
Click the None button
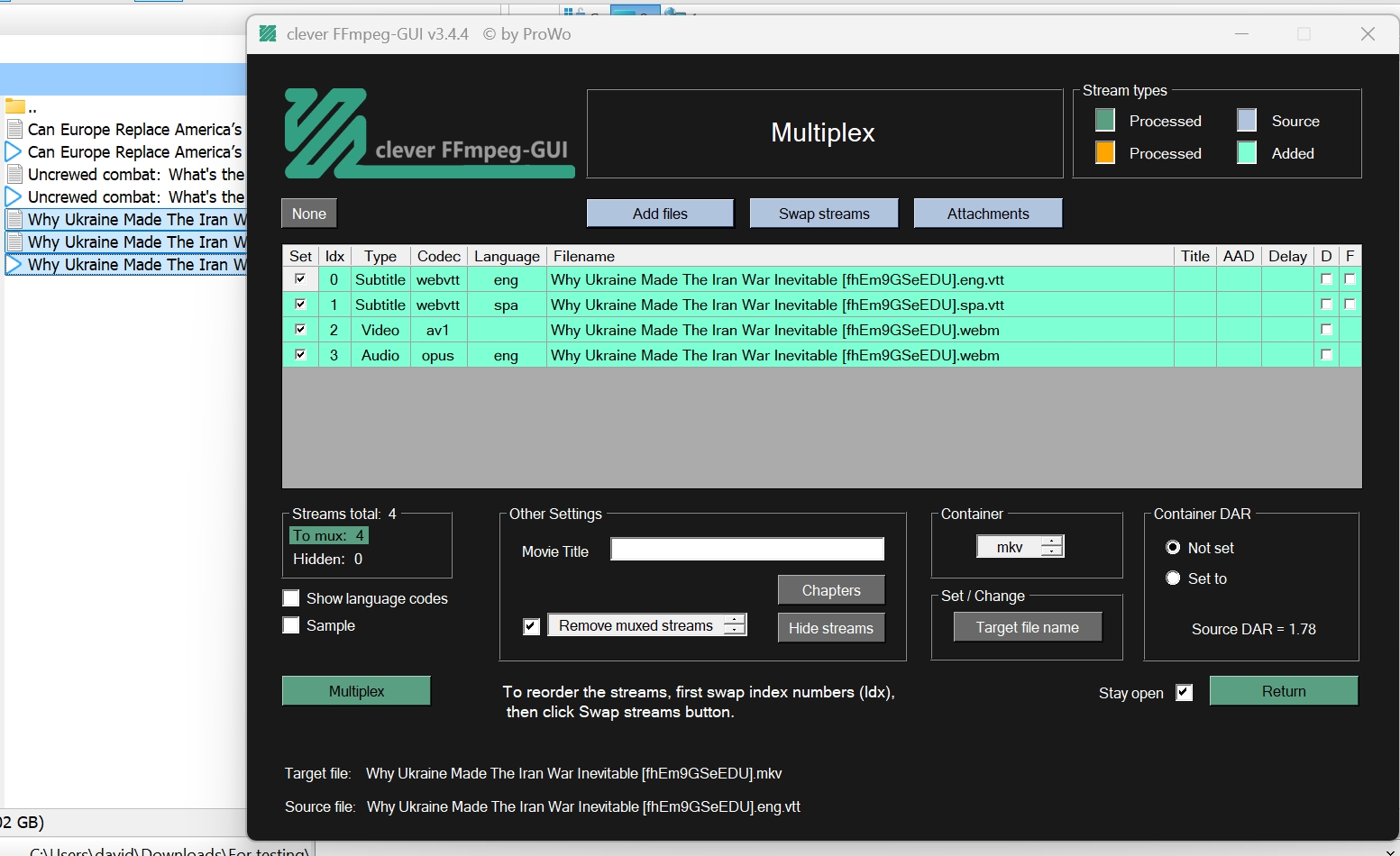309,214
